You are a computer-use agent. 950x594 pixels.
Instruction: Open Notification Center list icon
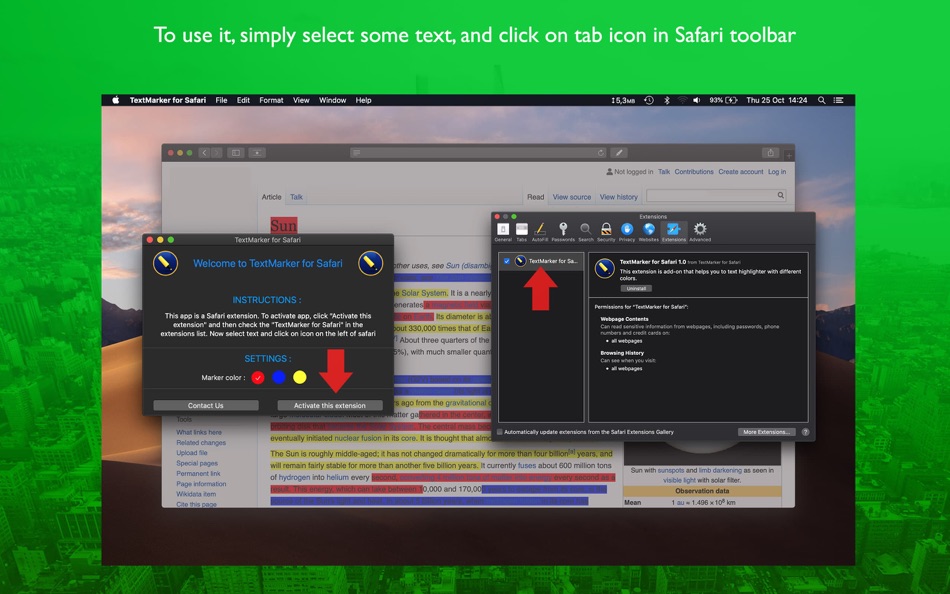pyautogui.click(x=839, y=100)
